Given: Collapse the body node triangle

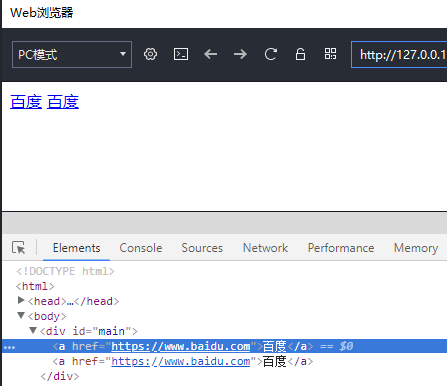Looking at the screenshot, I should point(21,315).
